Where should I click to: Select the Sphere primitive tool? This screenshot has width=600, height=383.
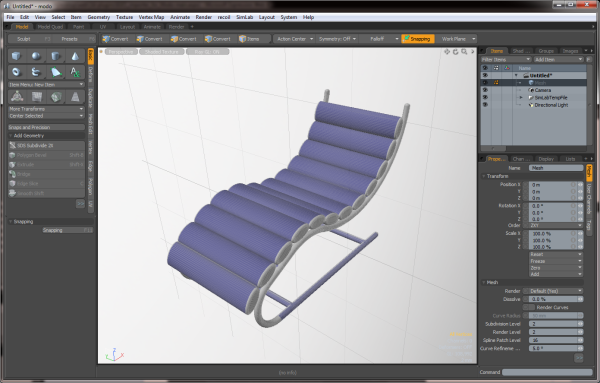point(36,56)
